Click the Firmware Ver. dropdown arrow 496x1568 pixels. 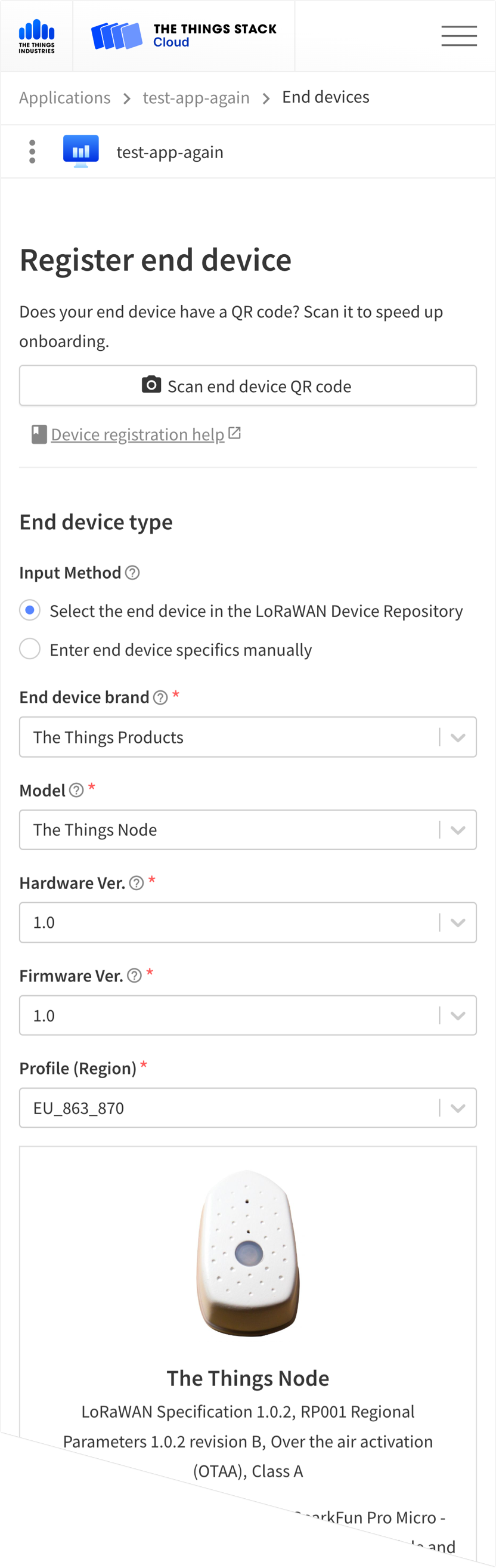click(458, 1015)
